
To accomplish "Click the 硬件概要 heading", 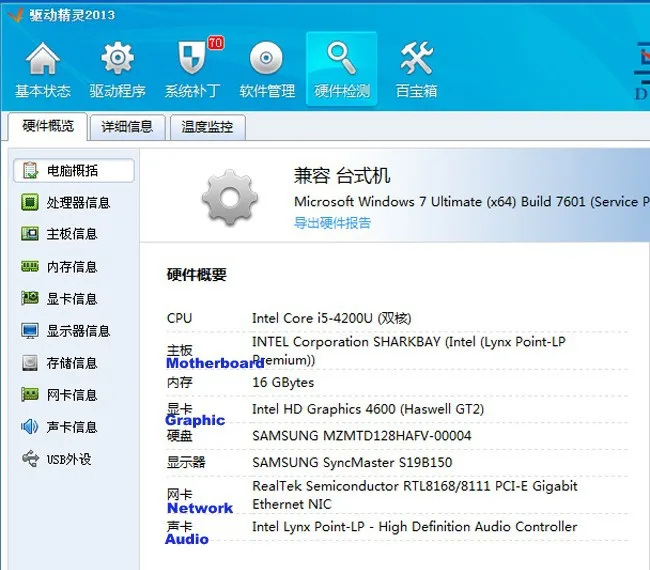I will pyautogui.click(x=196, y=274).
